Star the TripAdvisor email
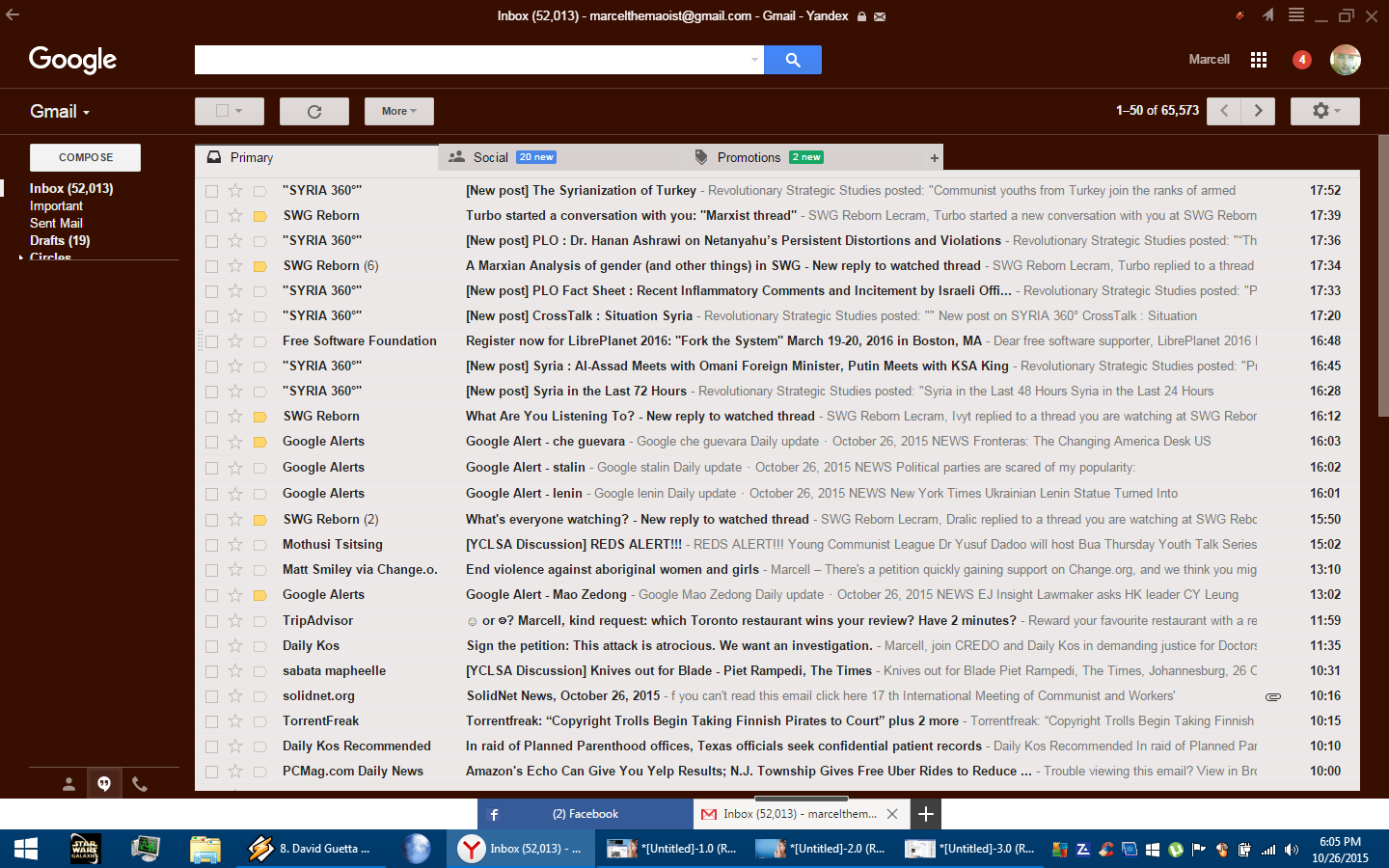Screen dimensions: 1389x868 [235, 621]
